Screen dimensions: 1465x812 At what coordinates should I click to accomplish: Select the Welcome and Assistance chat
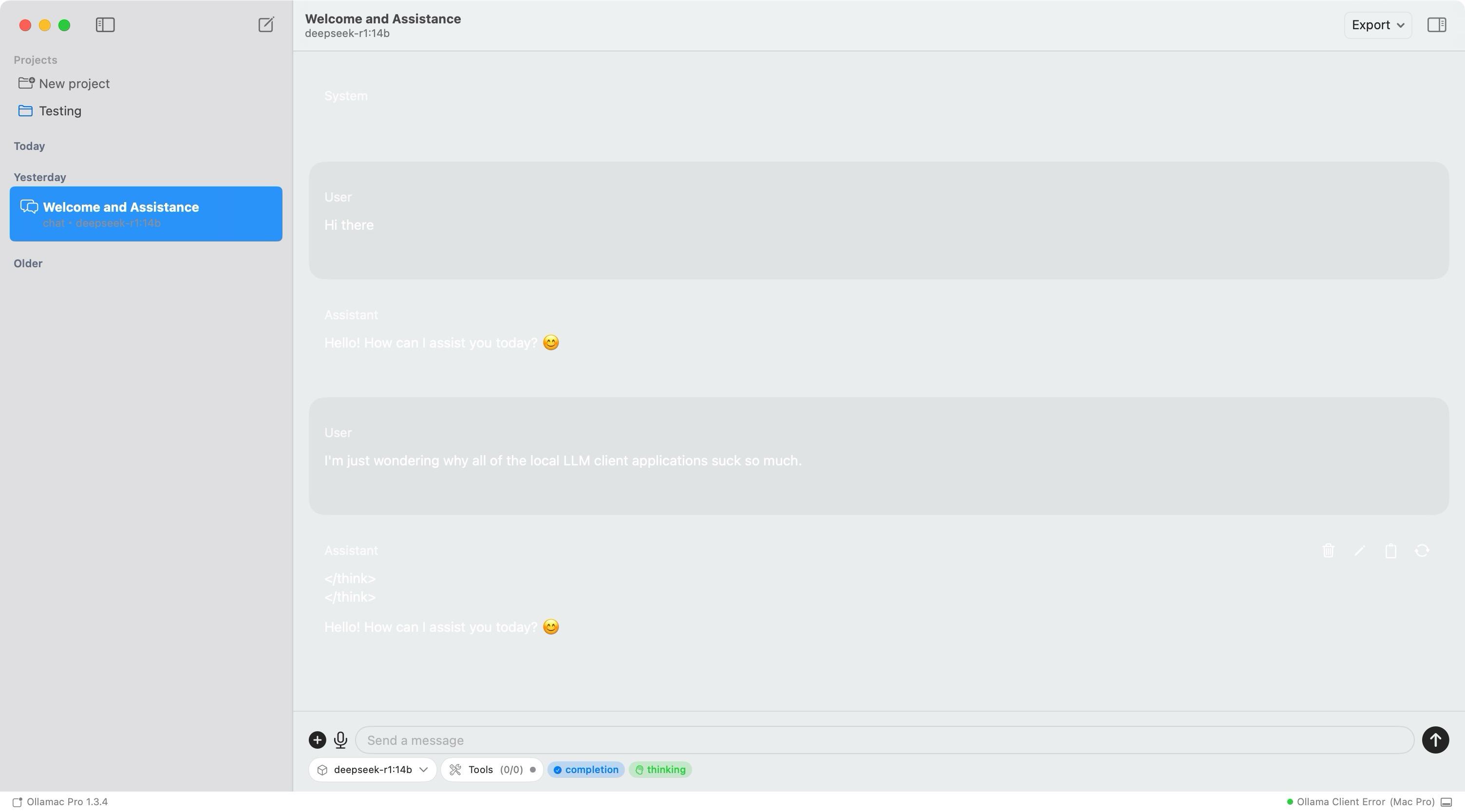pyautogui.click(x=146, y=214)
